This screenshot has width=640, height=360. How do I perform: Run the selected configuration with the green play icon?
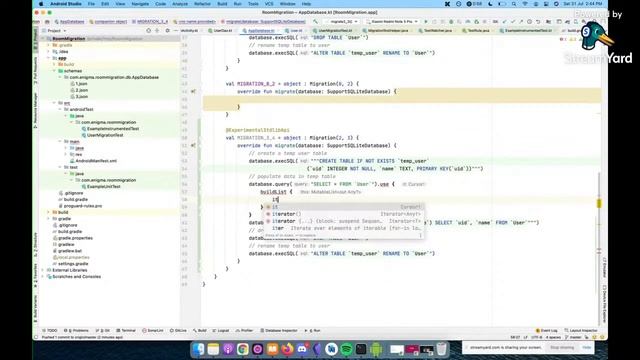click(x=426, y=22)
